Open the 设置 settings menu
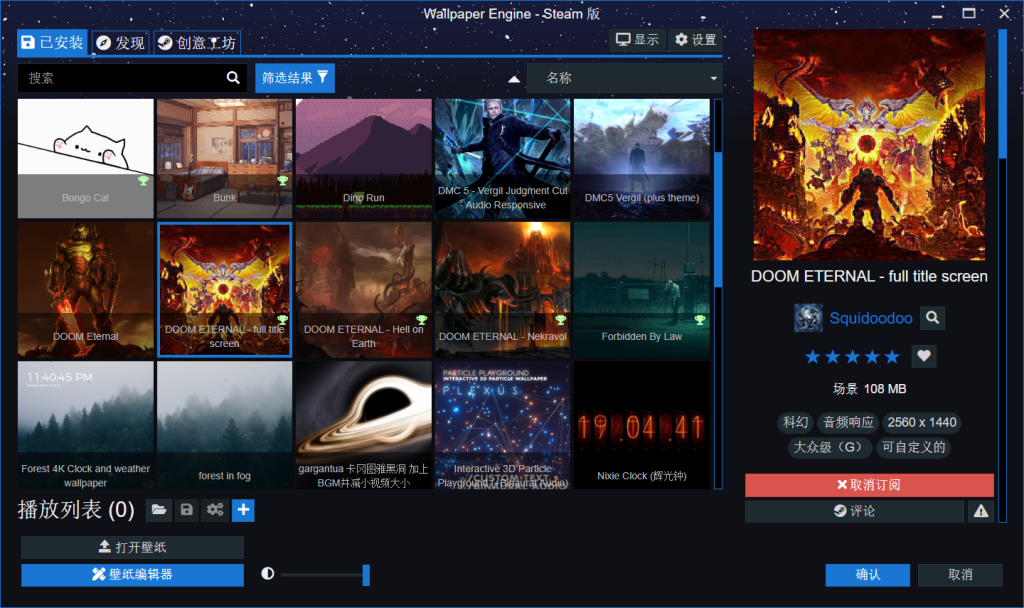1024x608 pixels. tap(695, 40)
